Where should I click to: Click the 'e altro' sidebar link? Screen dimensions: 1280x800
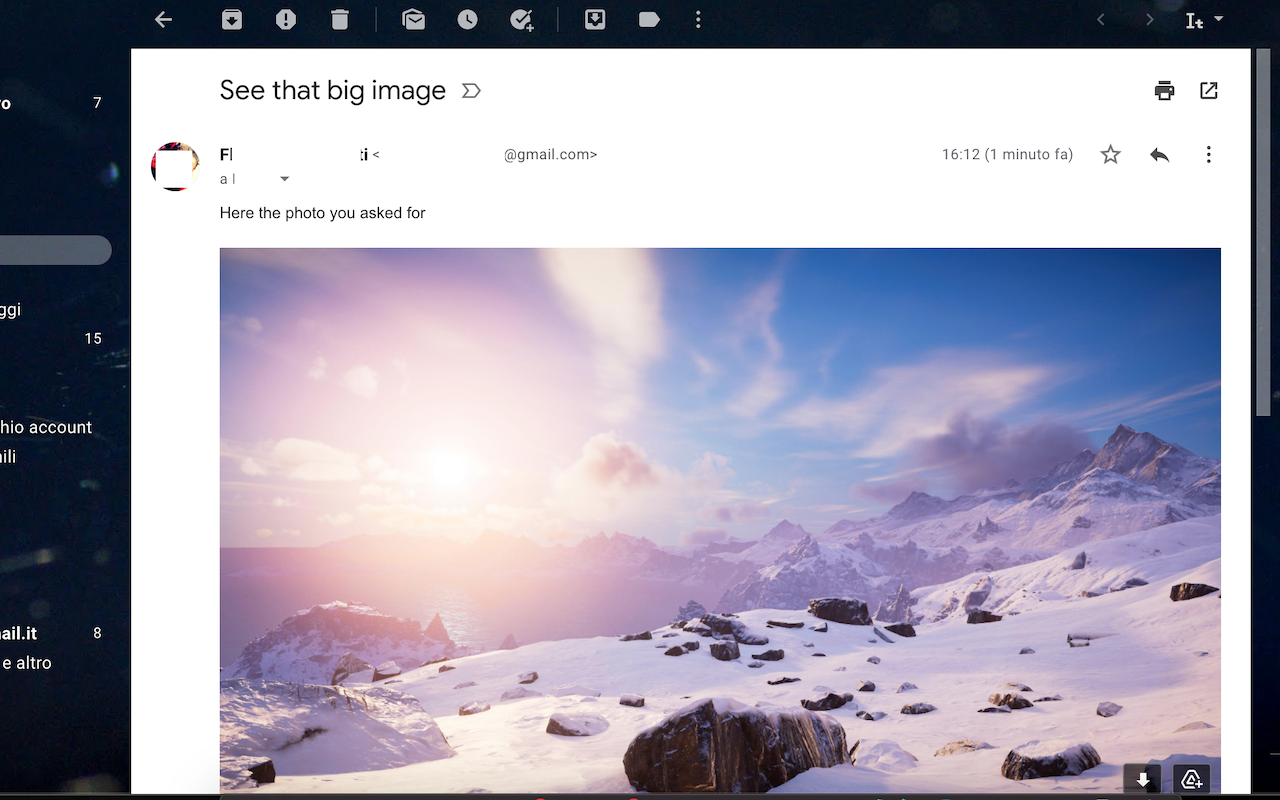coord(27,662)
